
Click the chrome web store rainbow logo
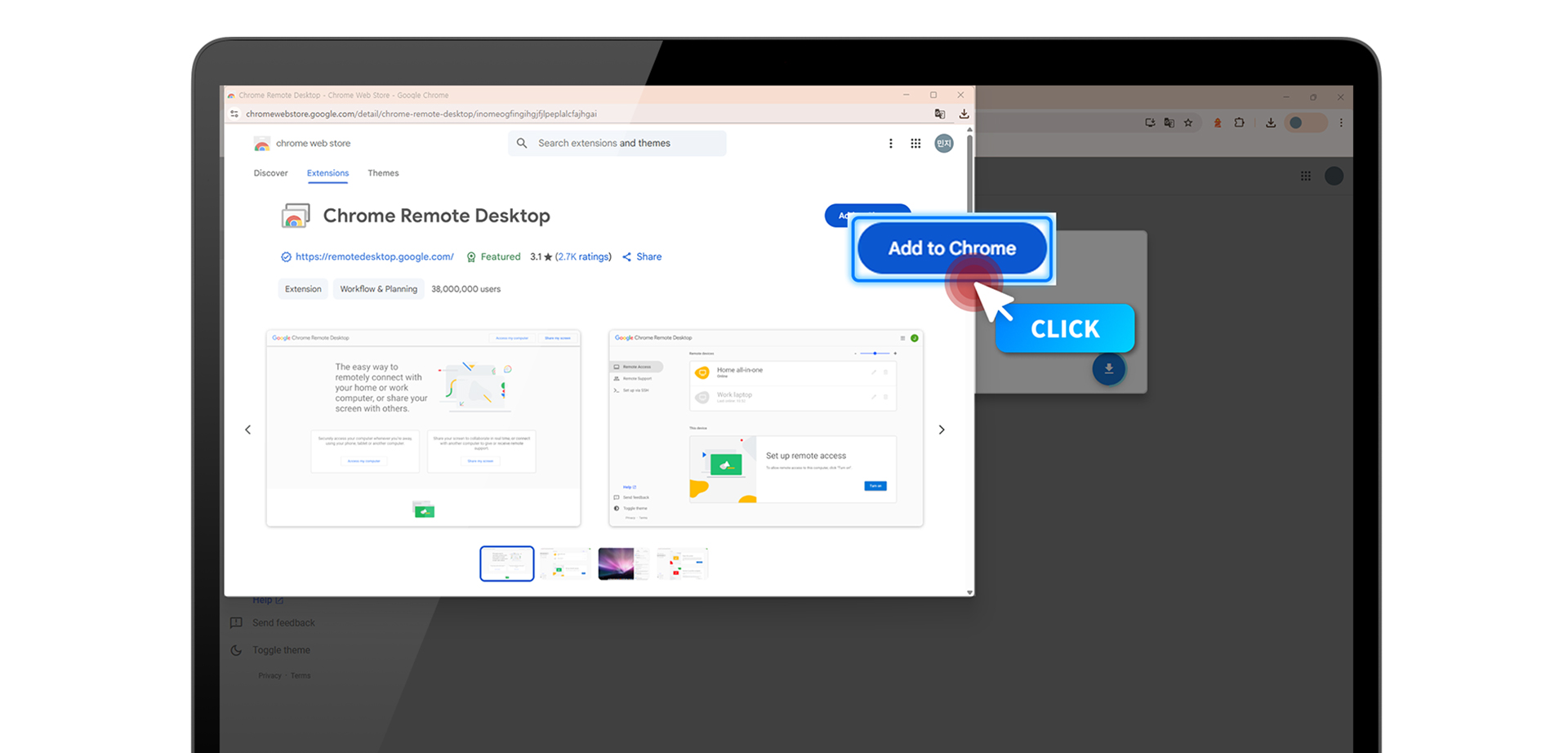[x=261, y=144]
